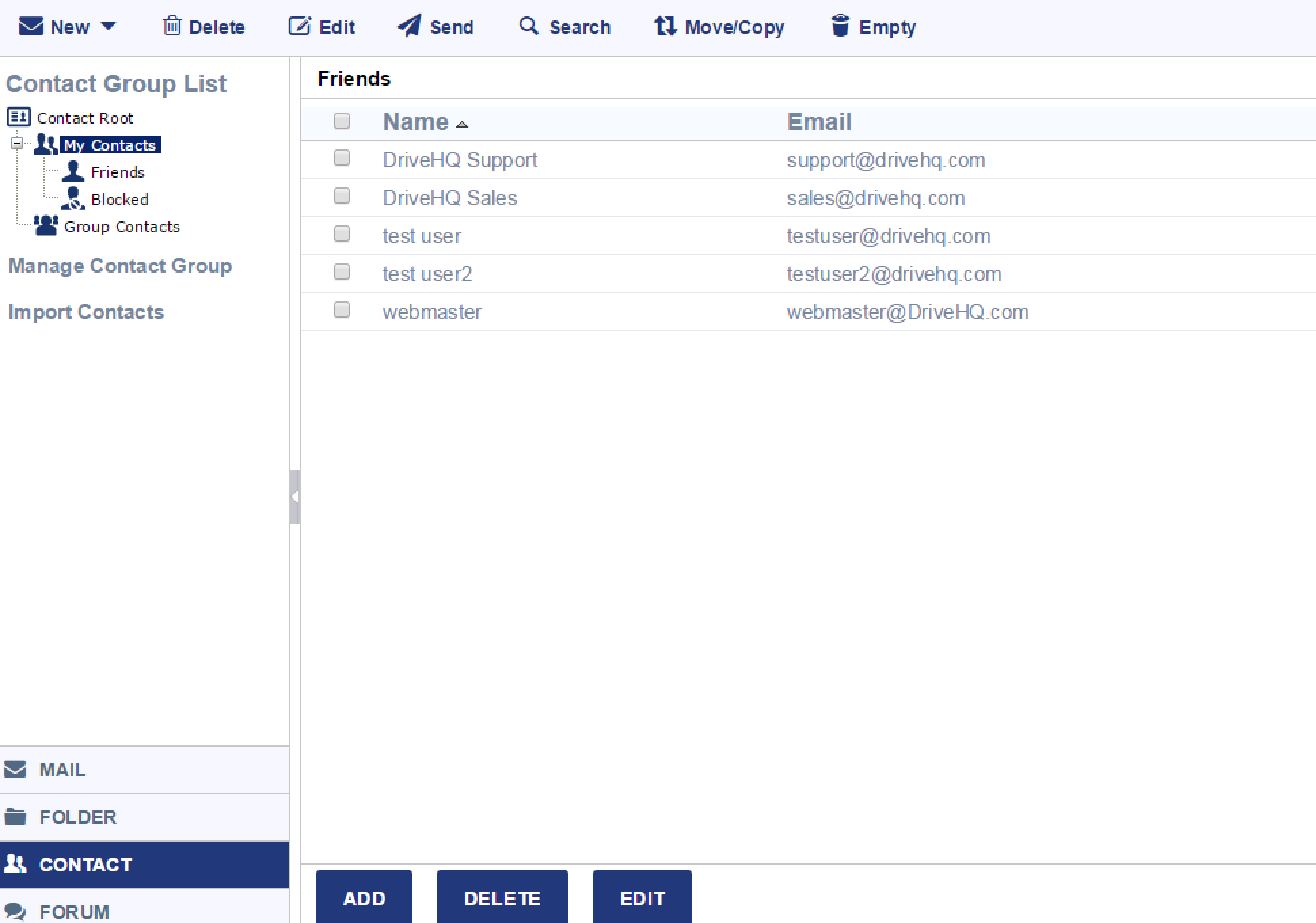Select Group Contacts in the tree
The width and height of the screenshot is (1316, 923).
click(121, 227)
